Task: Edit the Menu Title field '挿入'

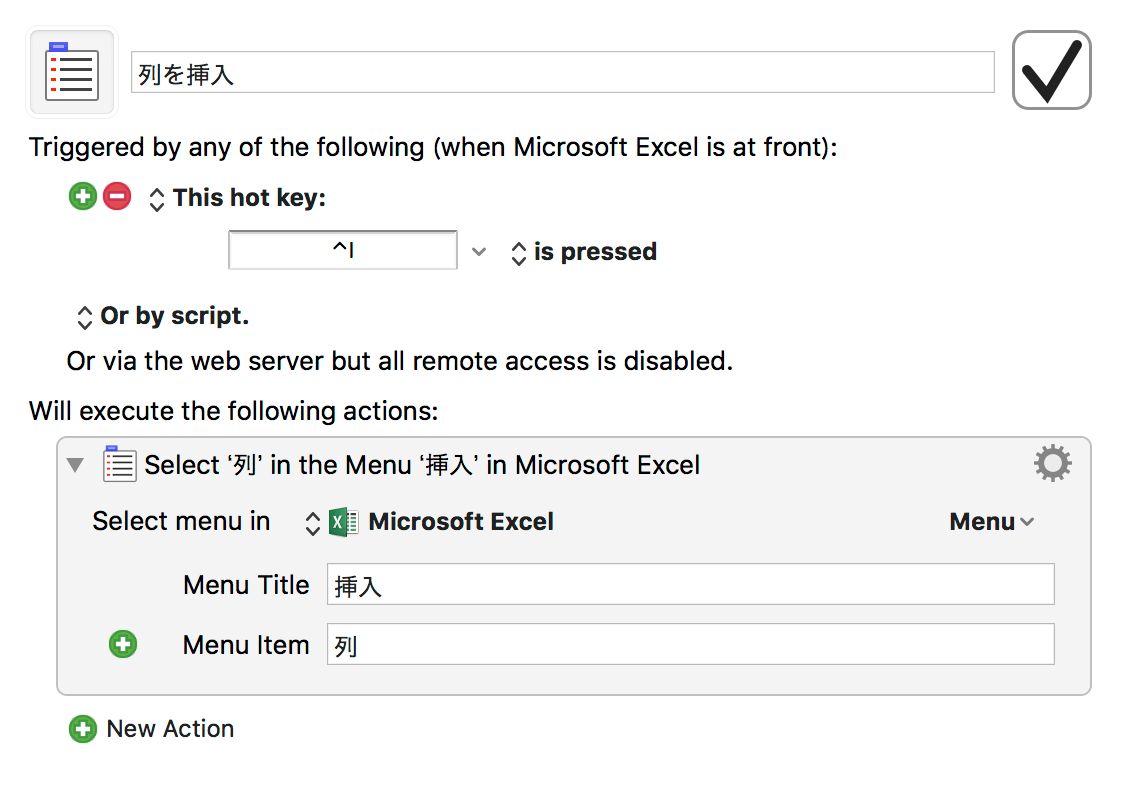Action: pyautogui.click(x=691, y=584)
